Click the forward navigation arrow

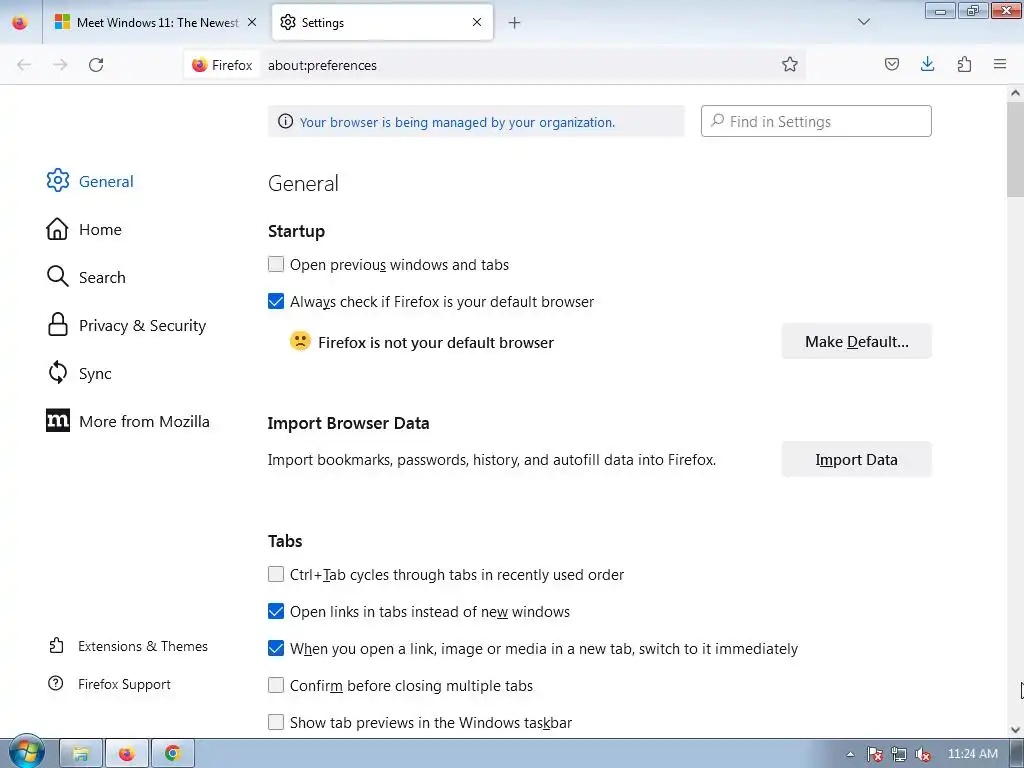(x=60, y=65)
